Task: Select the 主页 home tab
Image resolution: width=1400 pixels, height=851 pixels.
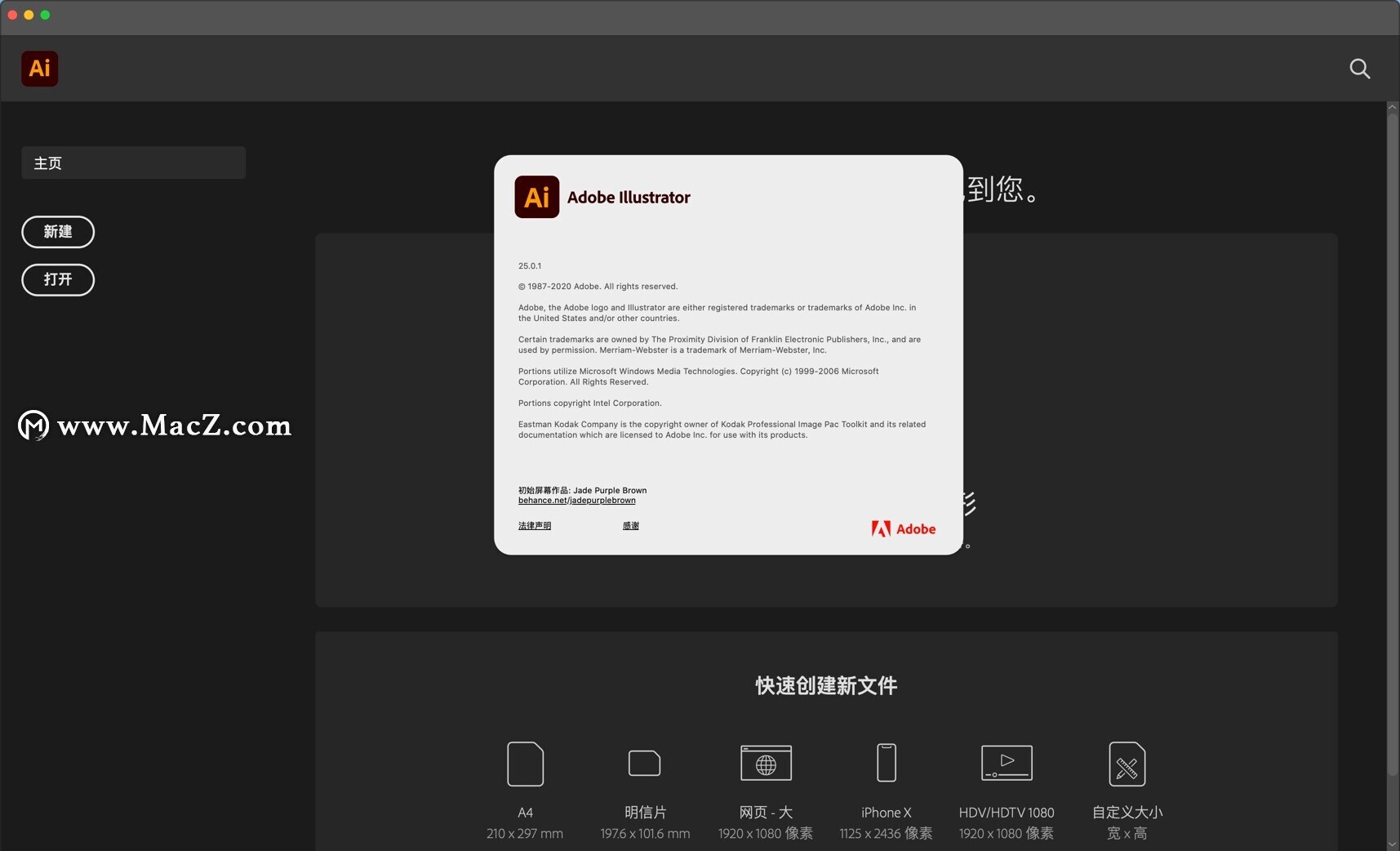Action: click(x=133, y=163)
